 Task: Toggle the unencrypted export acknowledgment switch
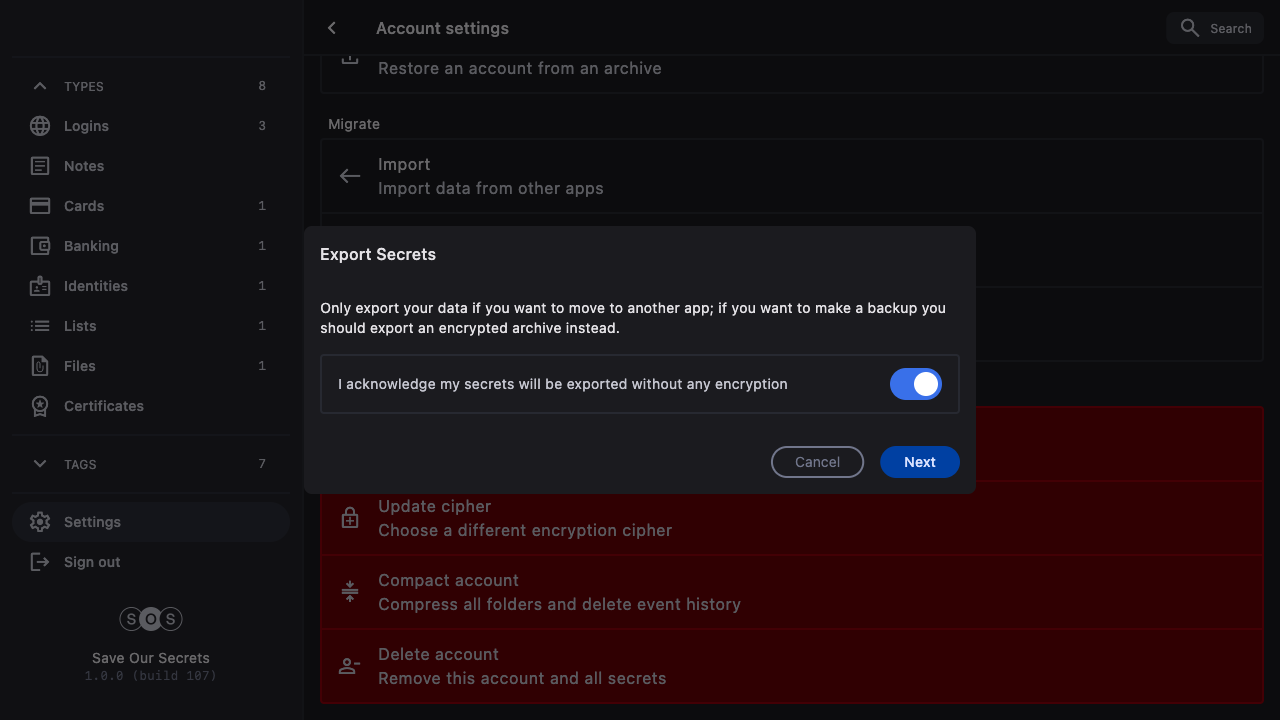coord(915,384)
